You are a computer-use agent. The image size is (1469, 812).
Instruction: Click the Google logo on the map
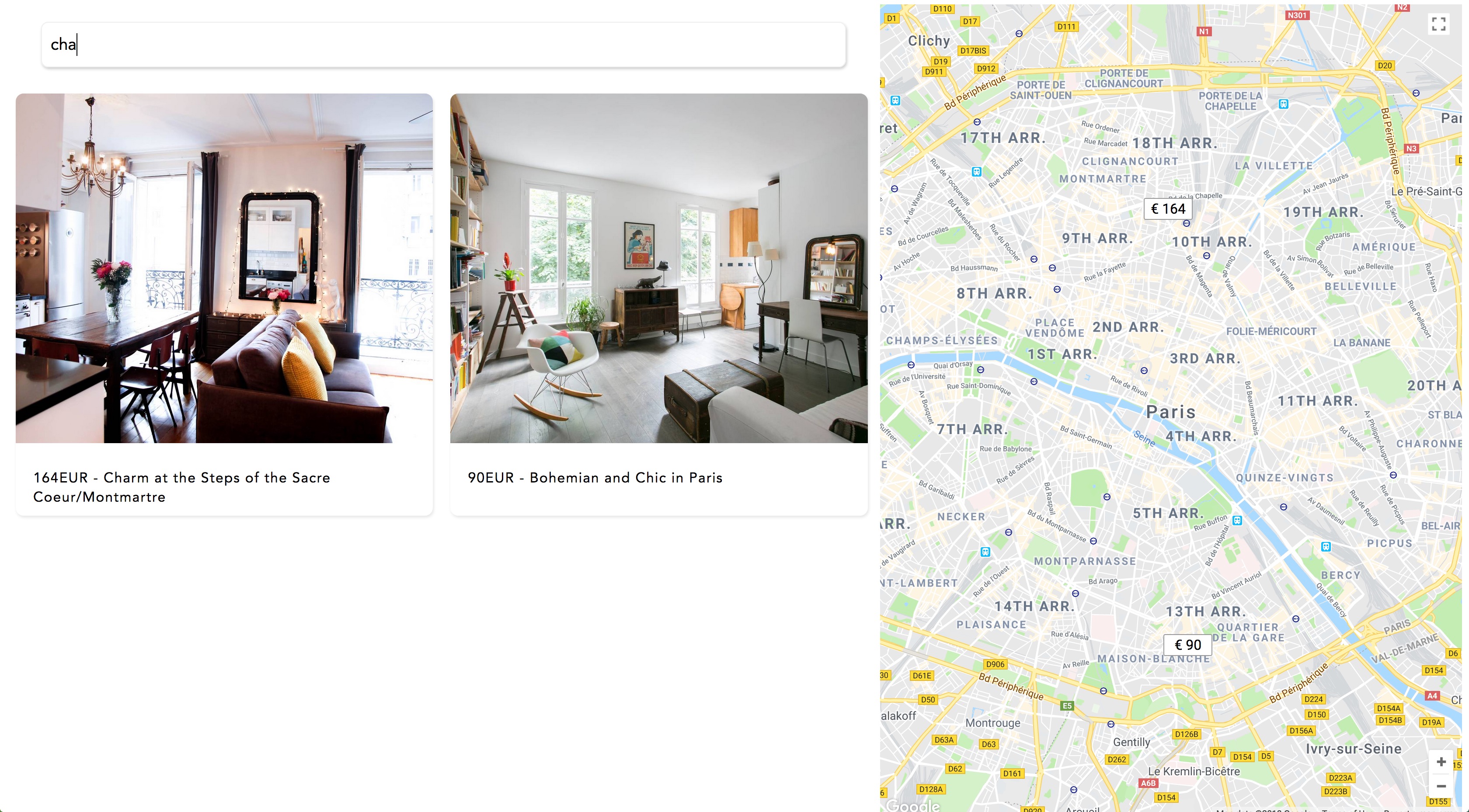coord(913,805)
